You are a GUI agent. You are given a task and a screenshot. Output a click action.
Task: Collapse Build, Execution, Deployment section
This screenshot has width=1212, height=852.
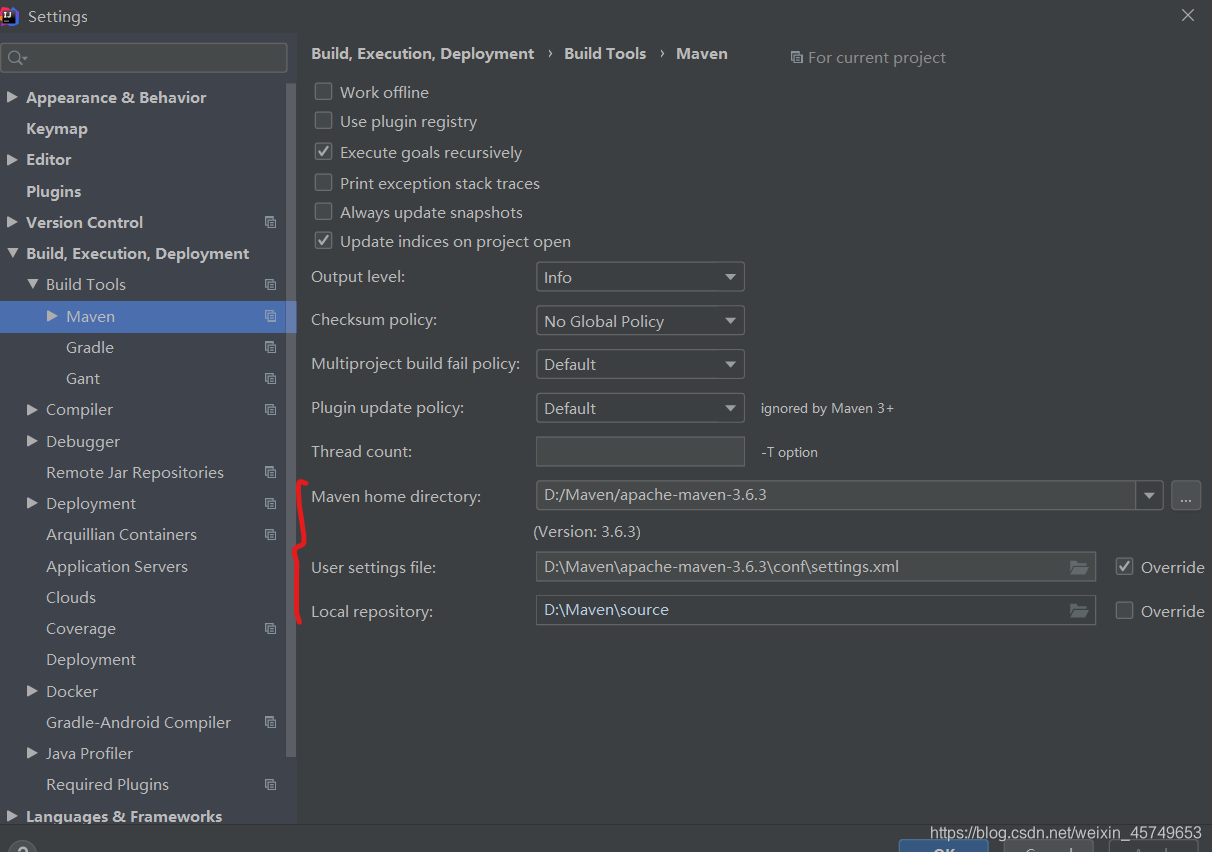tap(12, 253)
